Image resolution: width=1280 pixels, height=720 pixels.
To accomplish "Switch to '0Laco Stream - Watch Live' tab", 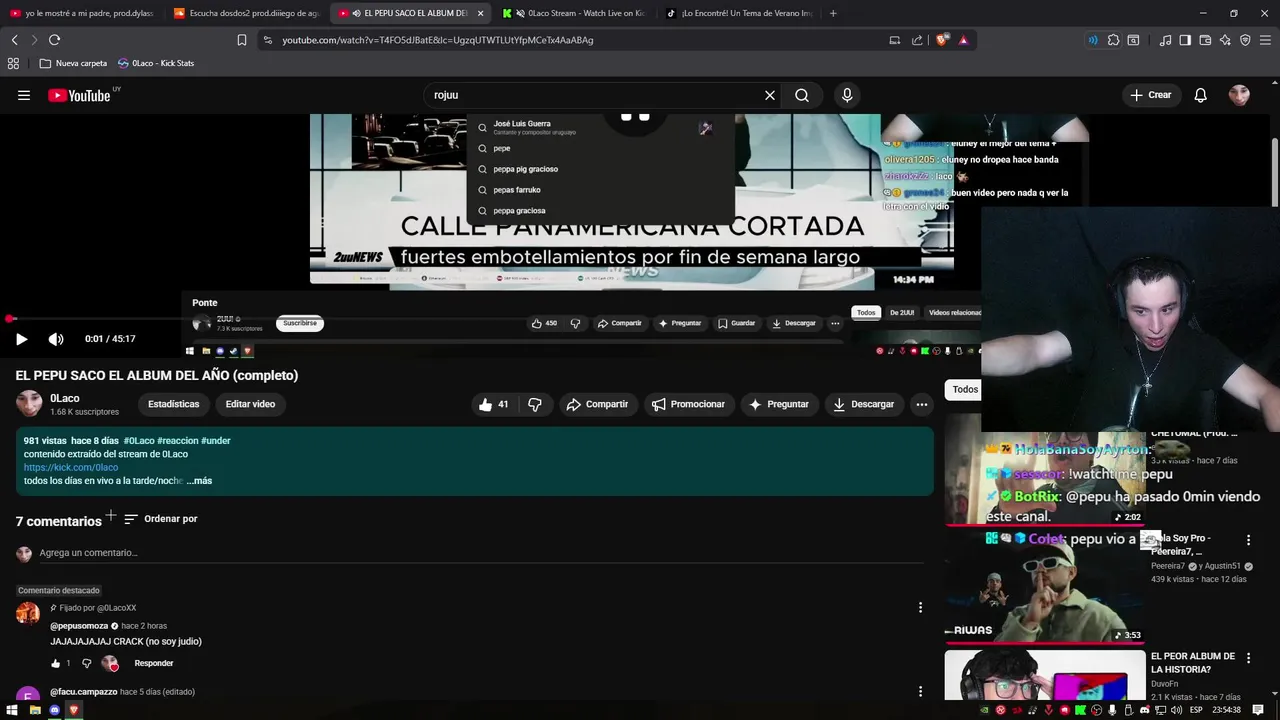I will coord(575,13).
